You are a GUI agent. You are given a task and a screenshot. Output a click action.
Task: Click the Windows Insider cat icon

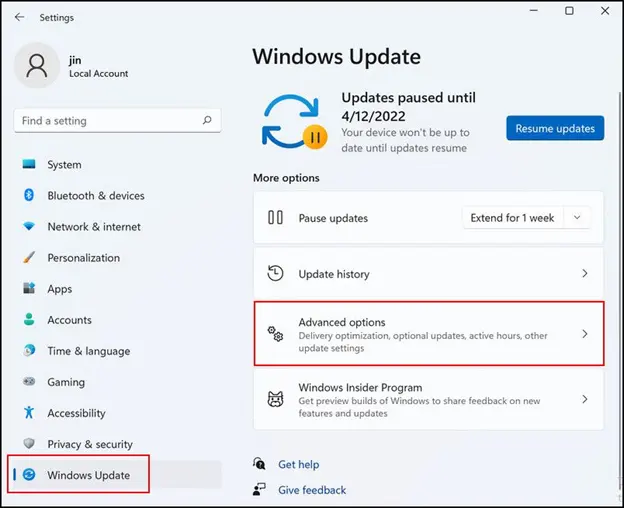point(275,399)
